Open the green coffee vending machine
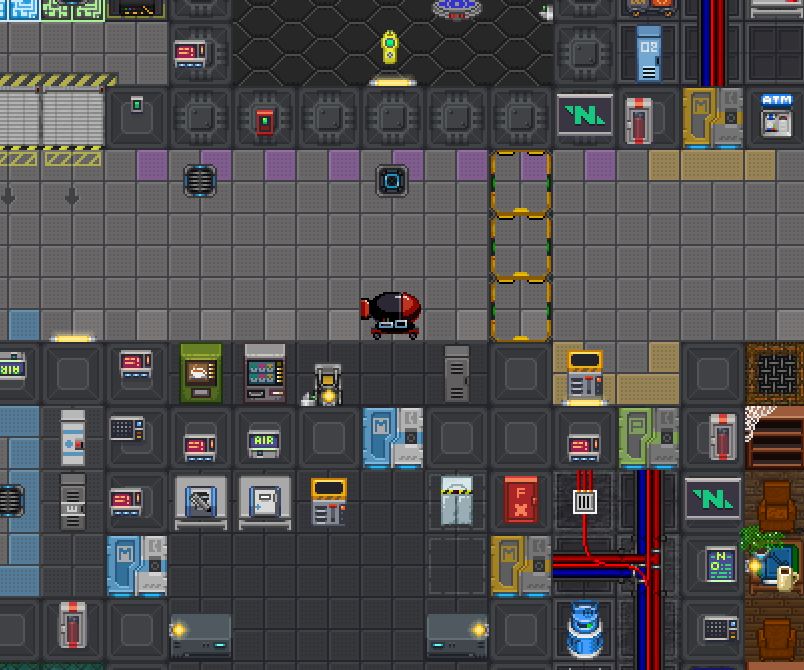This screenshot has height=670, width=804. click(x=201, y=371)
